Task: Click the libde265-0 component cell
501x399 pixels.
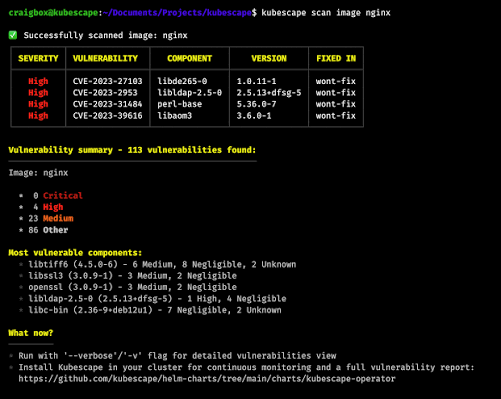Action: pos(182,81)
